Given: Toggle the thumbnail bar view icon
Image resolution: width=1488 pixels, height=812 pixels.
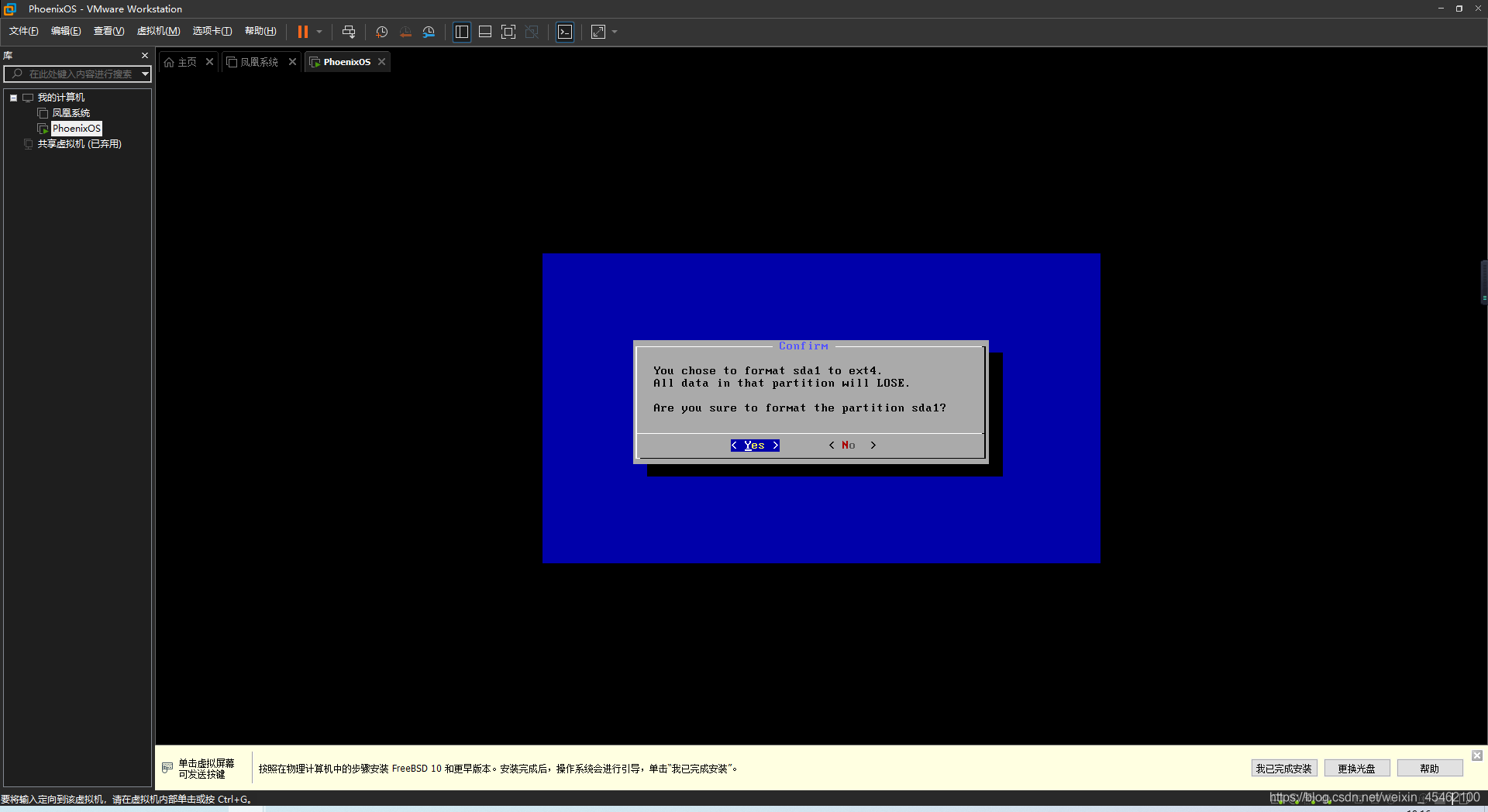Looking at the screenshot, I should coord(485,32).
